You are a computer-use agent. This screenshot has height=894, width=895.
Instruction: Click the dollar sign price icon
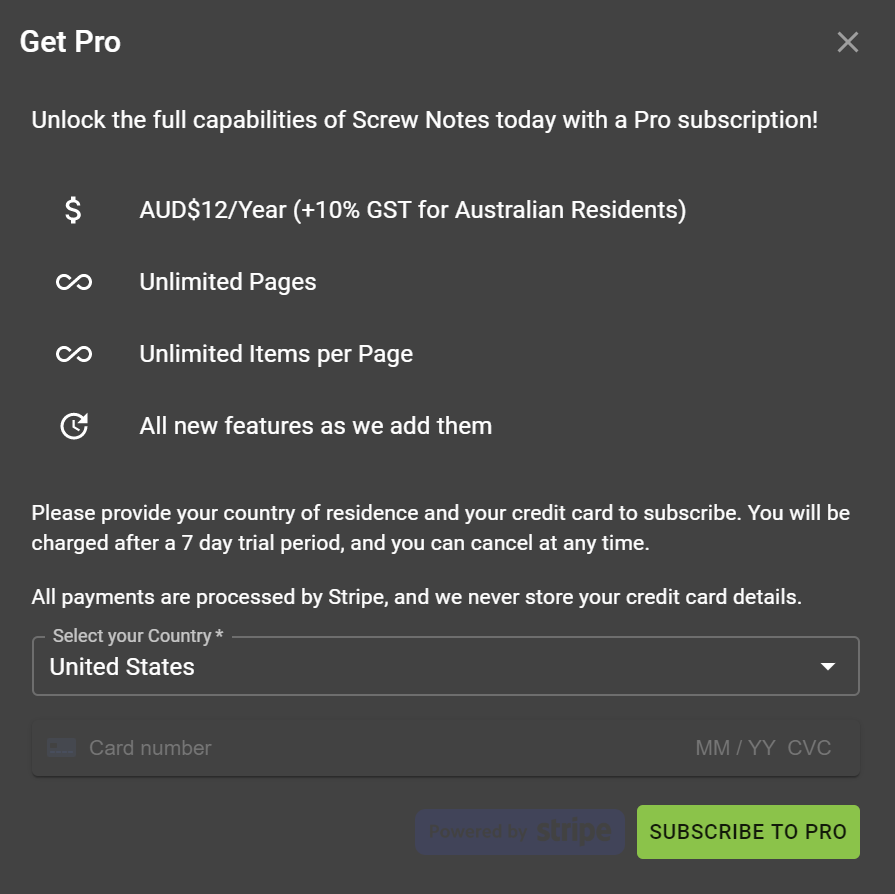tap(73, 210)
